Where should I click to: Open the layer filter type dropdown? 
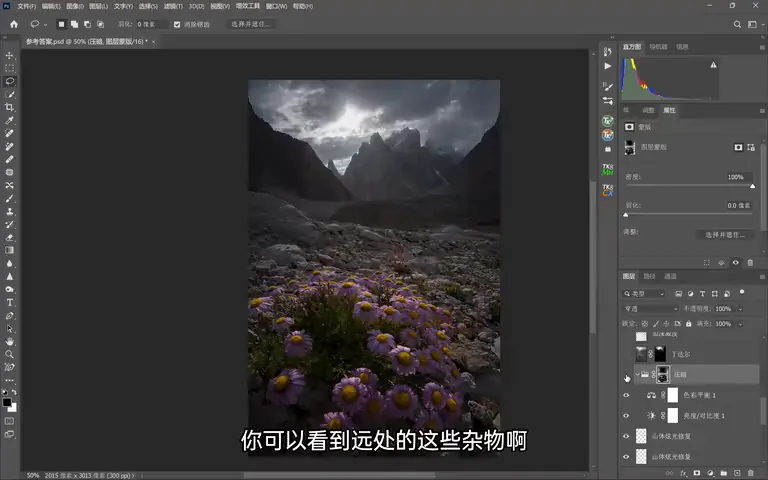click(644, 294)
